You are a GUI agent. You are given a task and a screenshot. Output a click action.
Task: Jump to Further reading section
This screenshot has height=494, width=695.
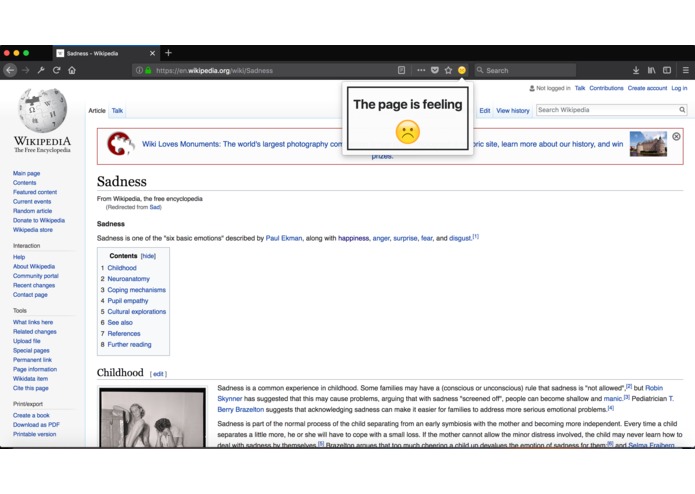(x=129, y=344)
